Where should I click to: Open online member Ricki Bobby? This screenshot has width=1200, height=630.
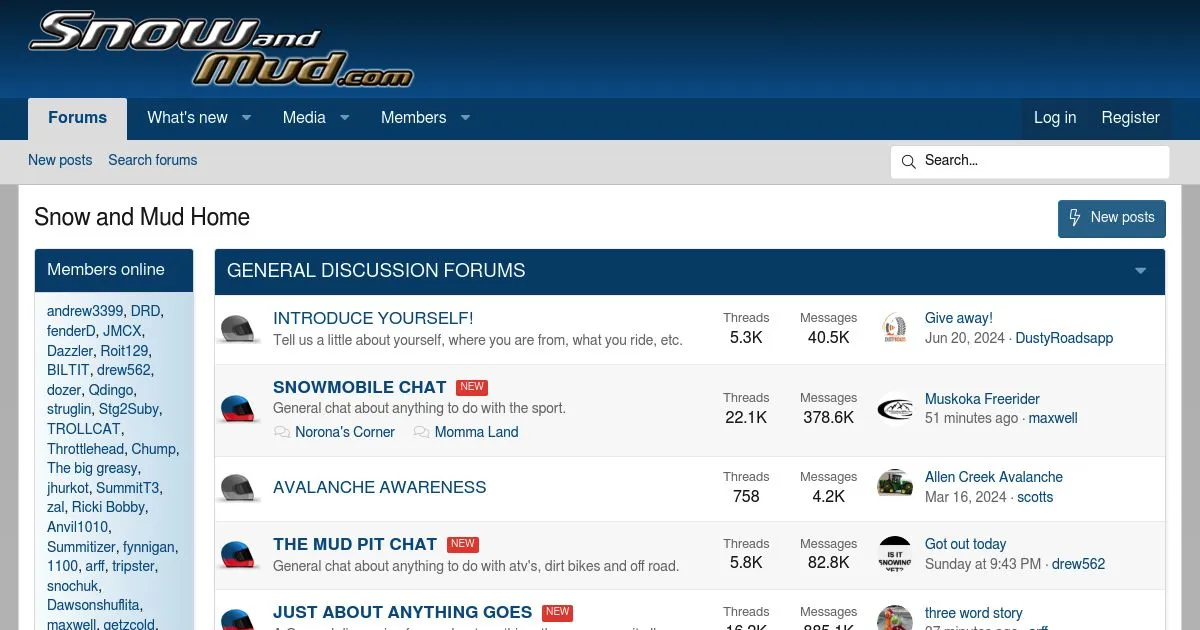108,507
